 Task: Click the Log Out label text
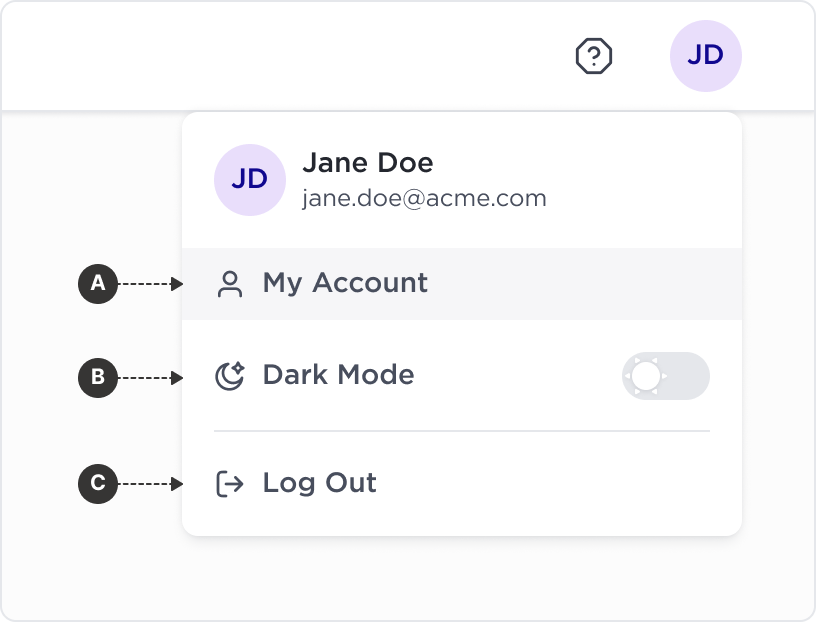tap(320, 484)
